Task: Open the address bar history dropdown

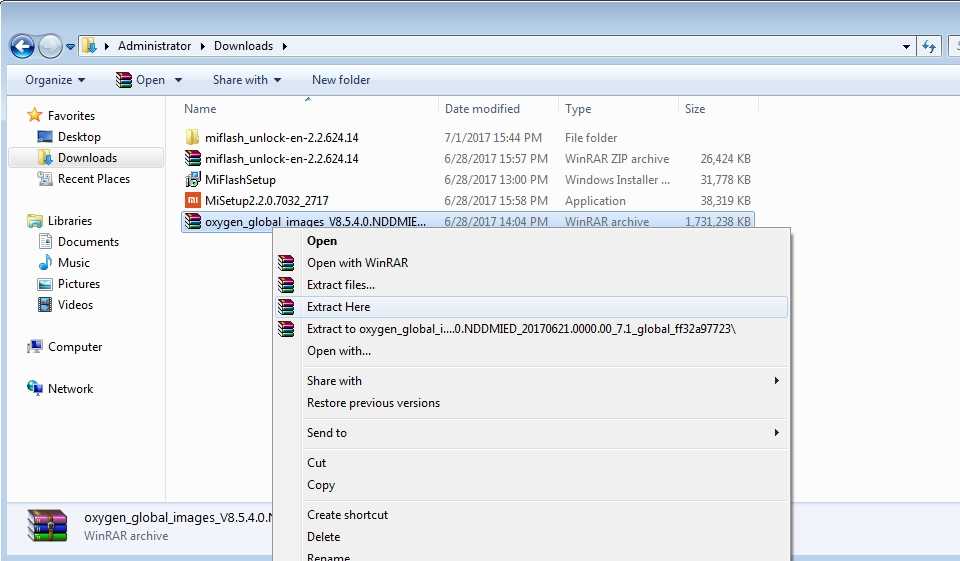Action: (x=906, y=47)
